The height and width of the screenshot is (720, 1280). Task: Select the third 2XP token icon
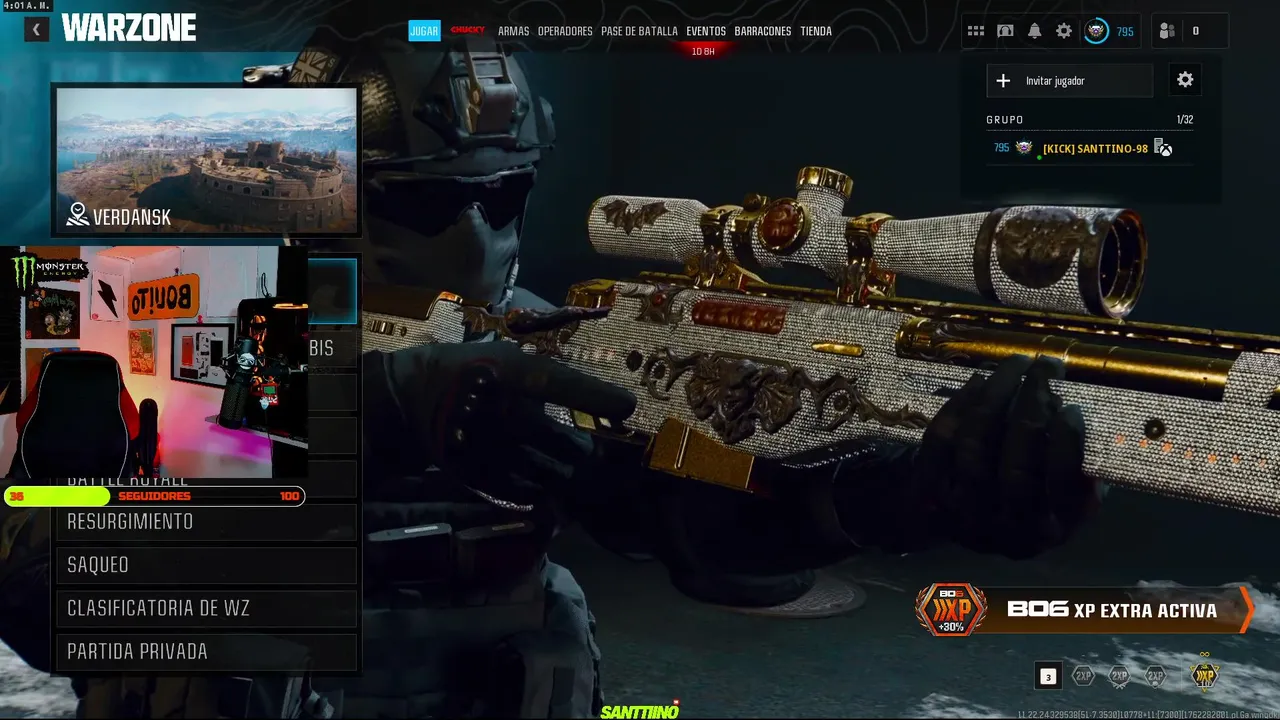(1156, 676)
